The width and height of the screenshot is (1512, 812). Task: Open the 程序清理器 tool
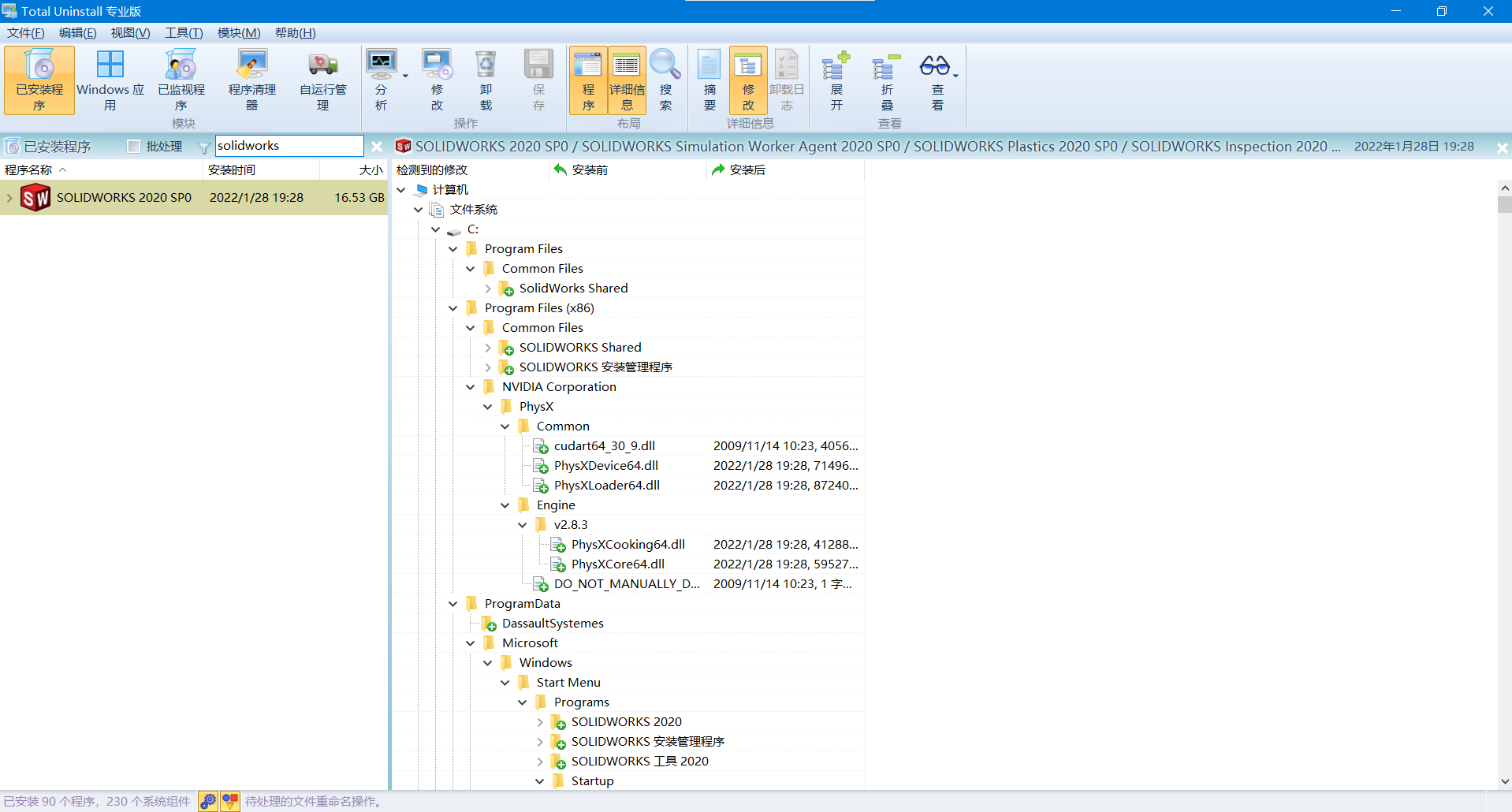pos(252,80)
